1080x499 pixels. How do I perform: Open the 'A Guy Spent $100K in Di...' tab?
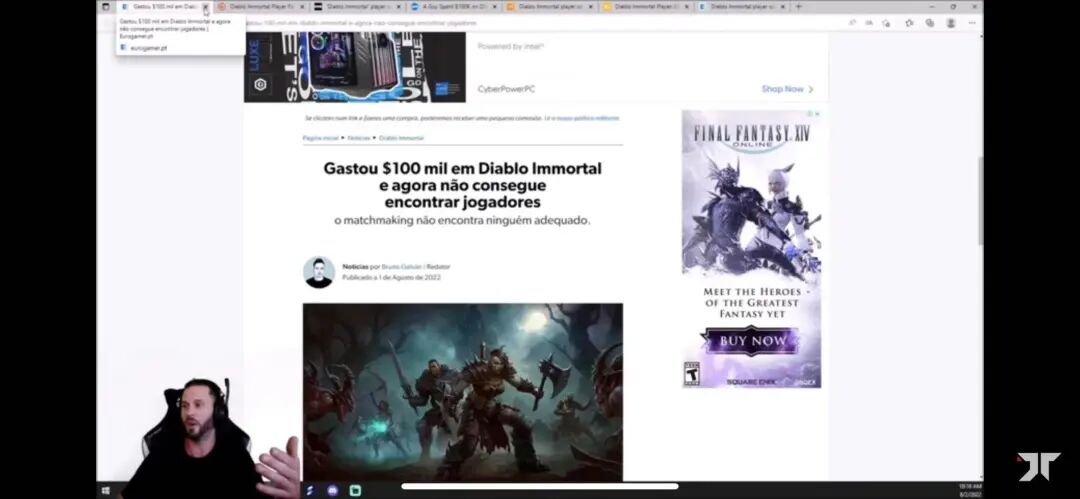tap(453, 6)
